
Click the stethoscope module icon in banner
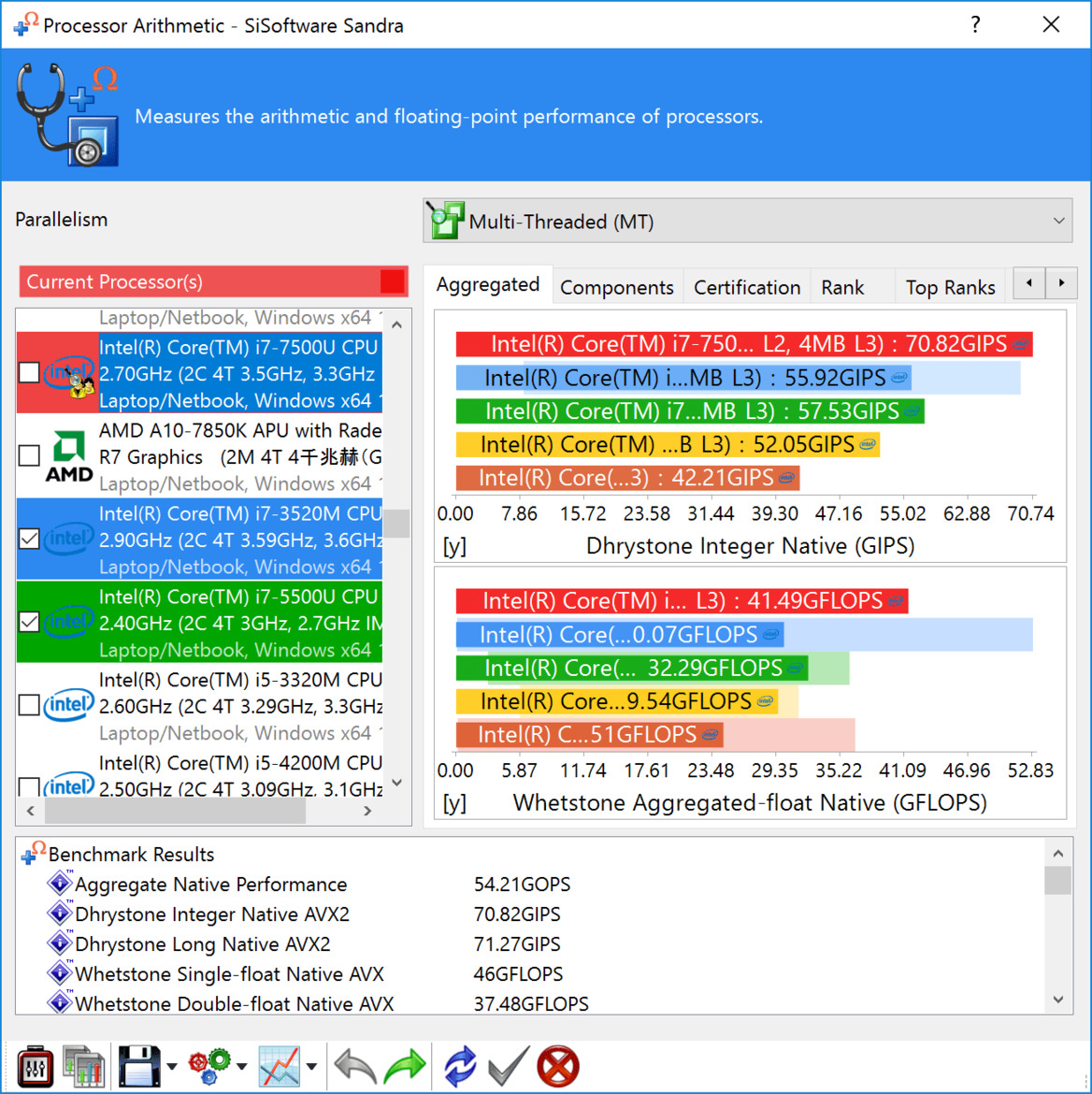(x=67, y=115)
